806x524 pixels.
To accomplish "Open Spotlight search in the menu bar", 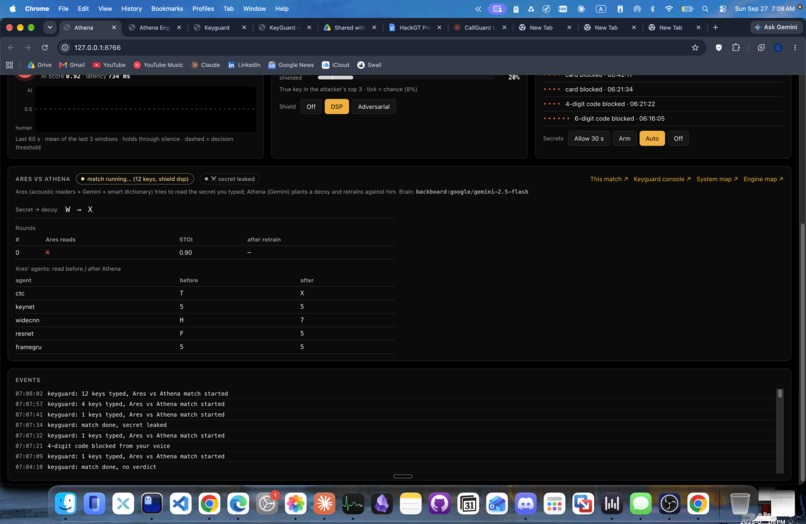I will point(705,9).
